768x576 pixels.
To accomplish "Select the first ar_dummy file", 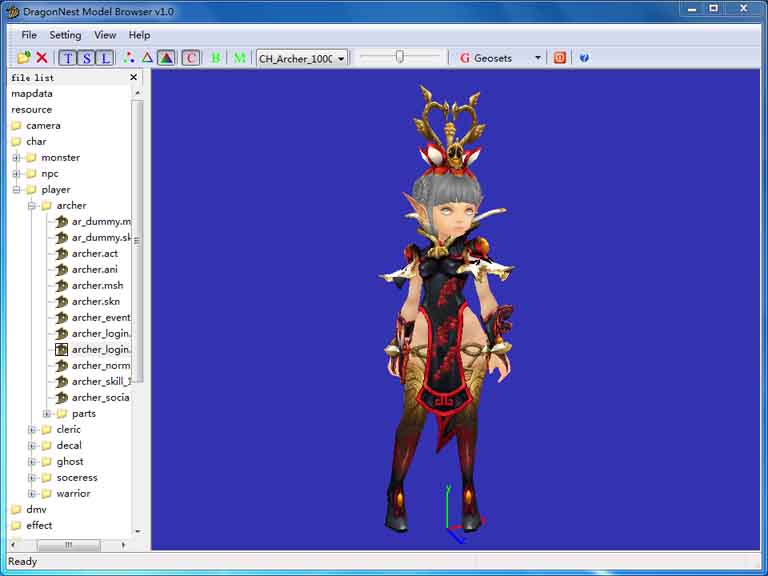I will pos(101,221).
